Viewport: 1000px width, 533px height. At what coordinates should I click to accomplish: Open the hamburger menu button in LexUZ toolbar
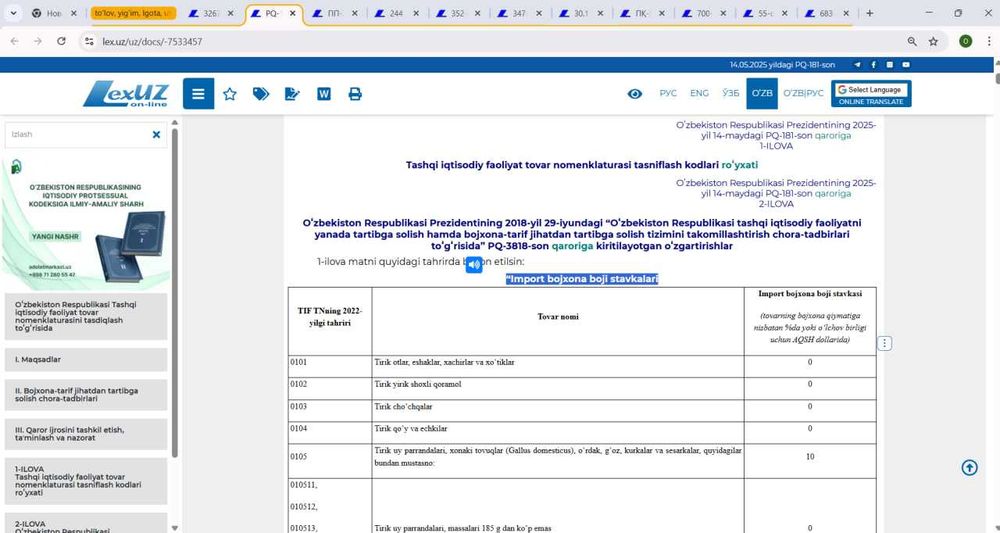[198, 94]
